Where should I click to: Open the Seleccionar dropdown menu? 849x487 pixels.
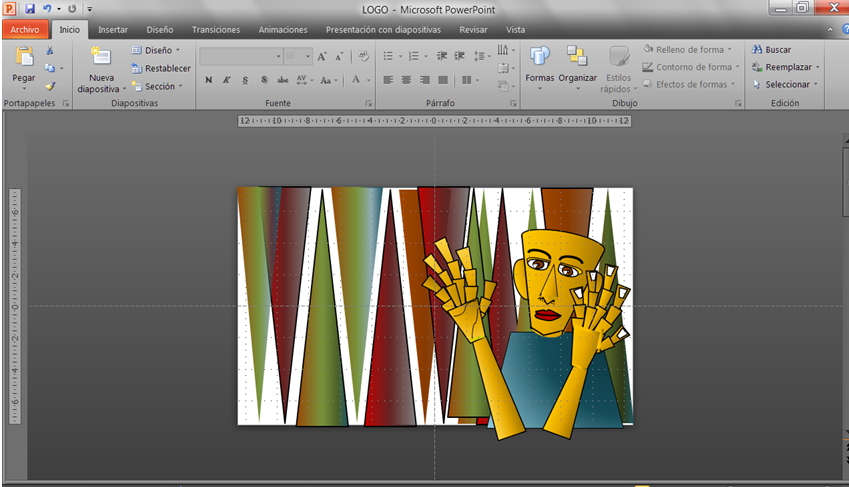pos(787,85)
